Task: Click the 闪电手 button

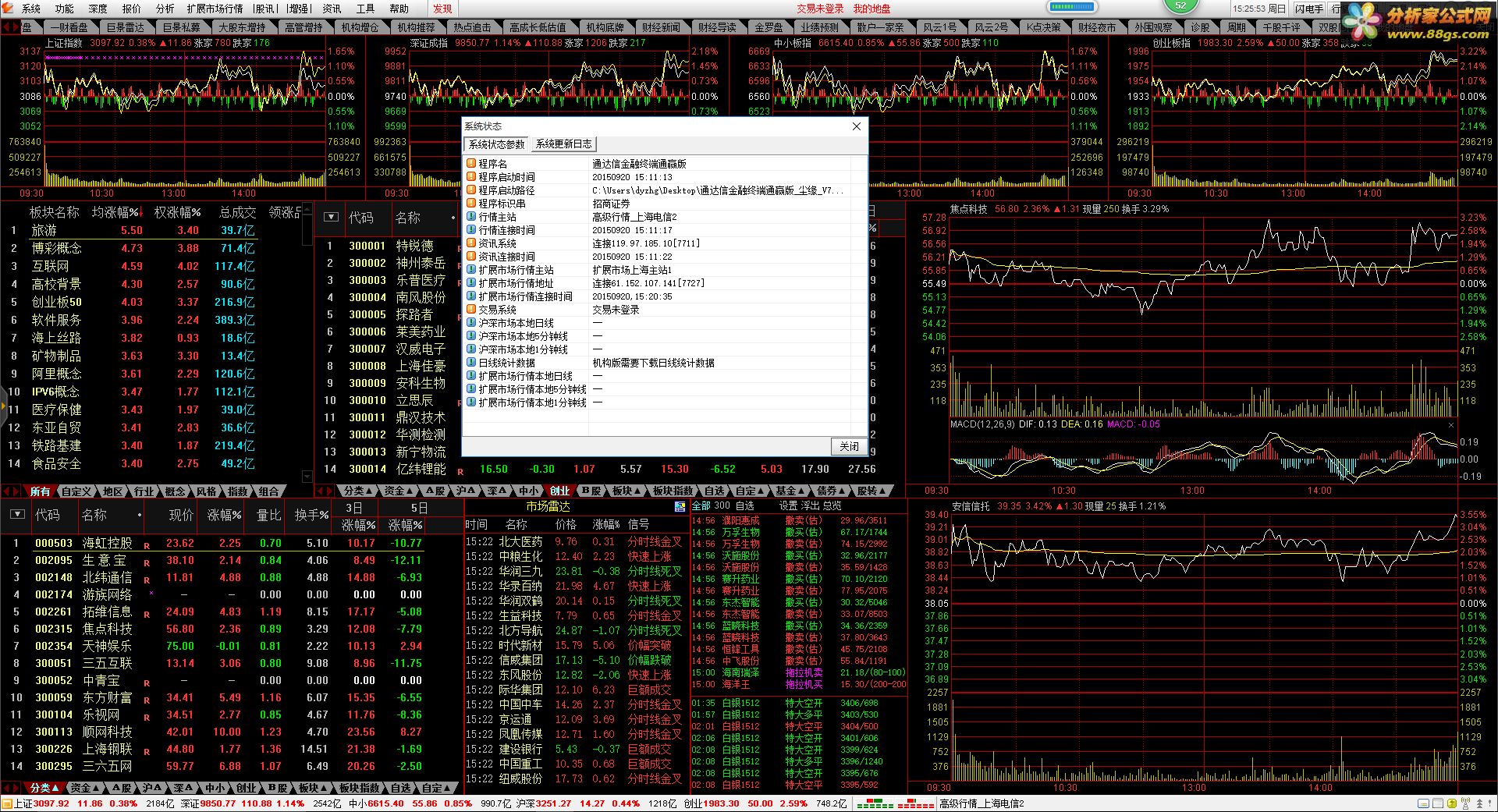Action: [x=1308, y=9]
